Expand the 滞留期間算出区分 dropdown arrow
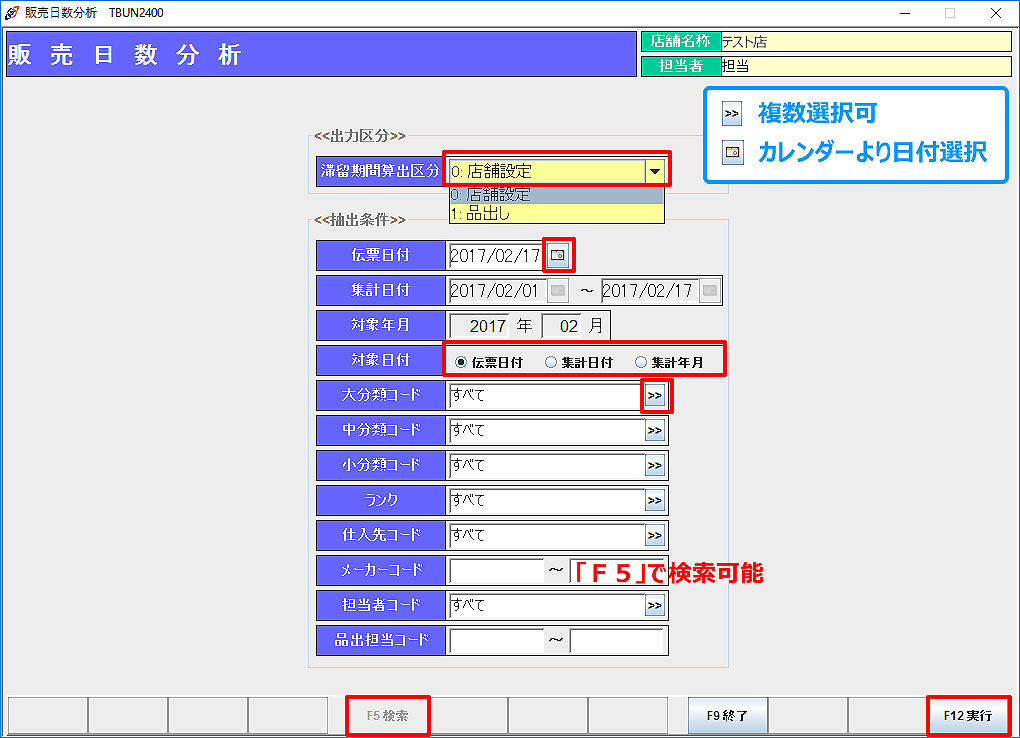 click(x=654, y=171)
